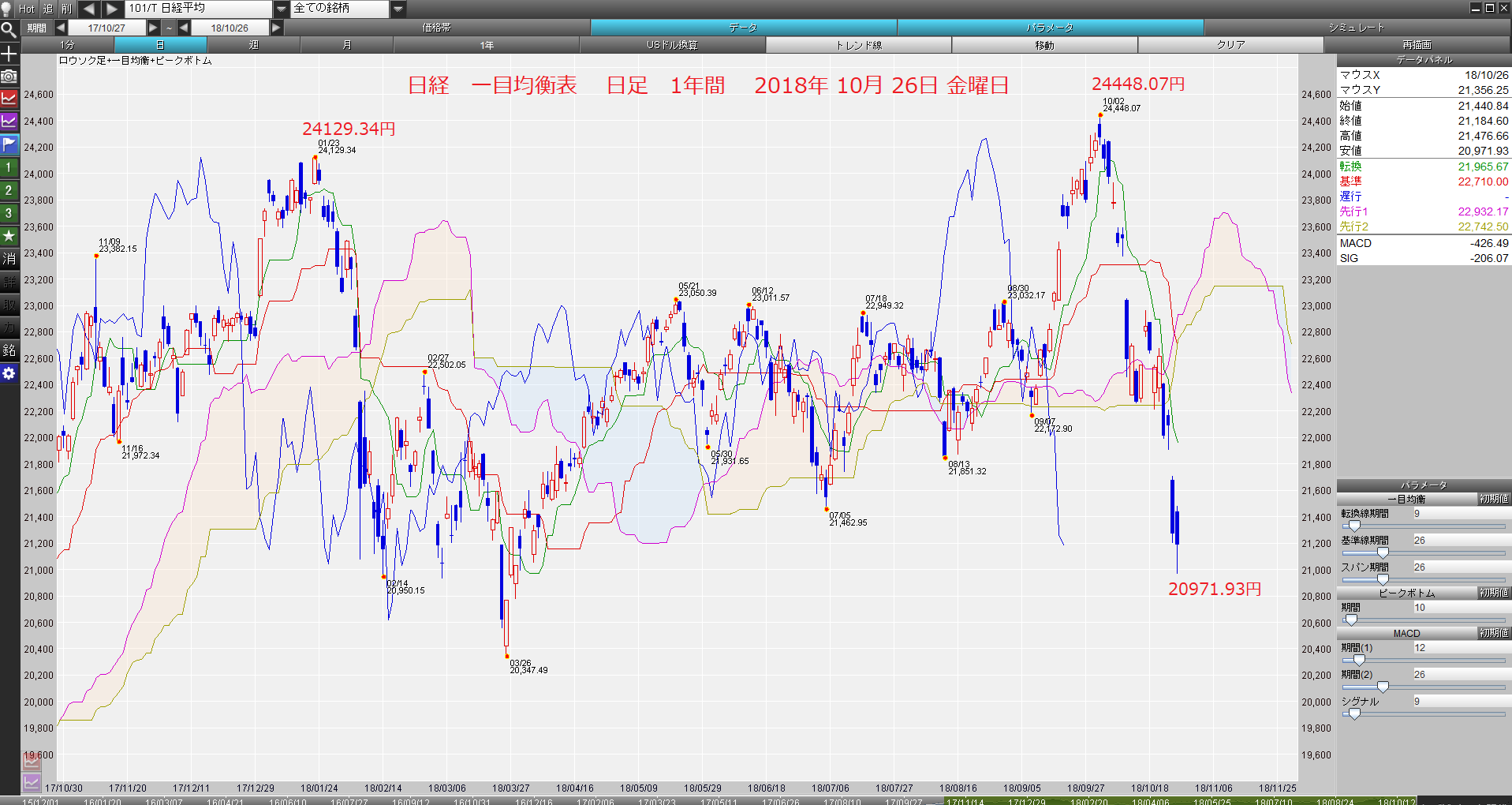
Task: Reset MACD parameters with 初期値
Action: click(1494, 633)
